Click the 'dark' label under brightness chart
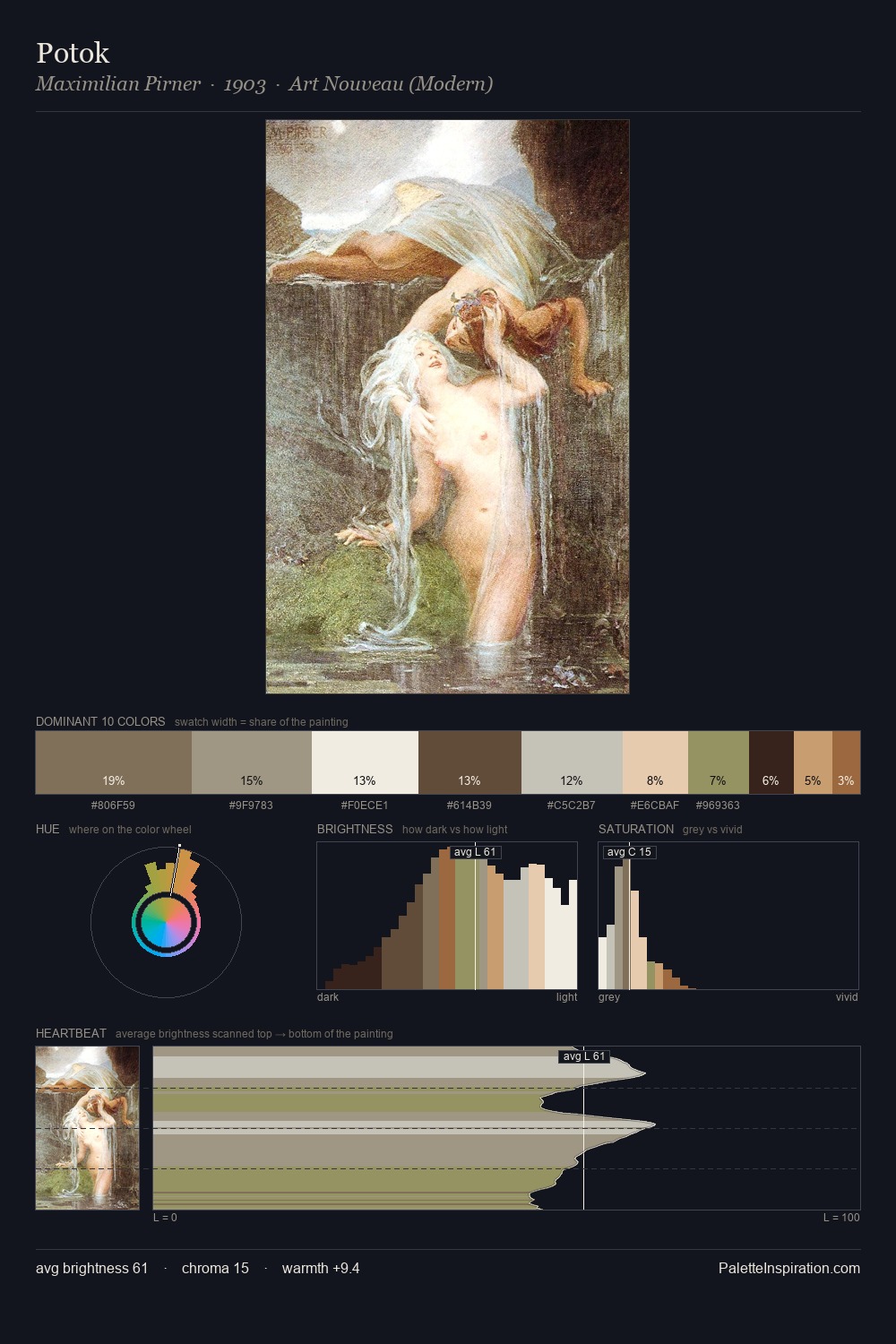 [x=328, y=997]
